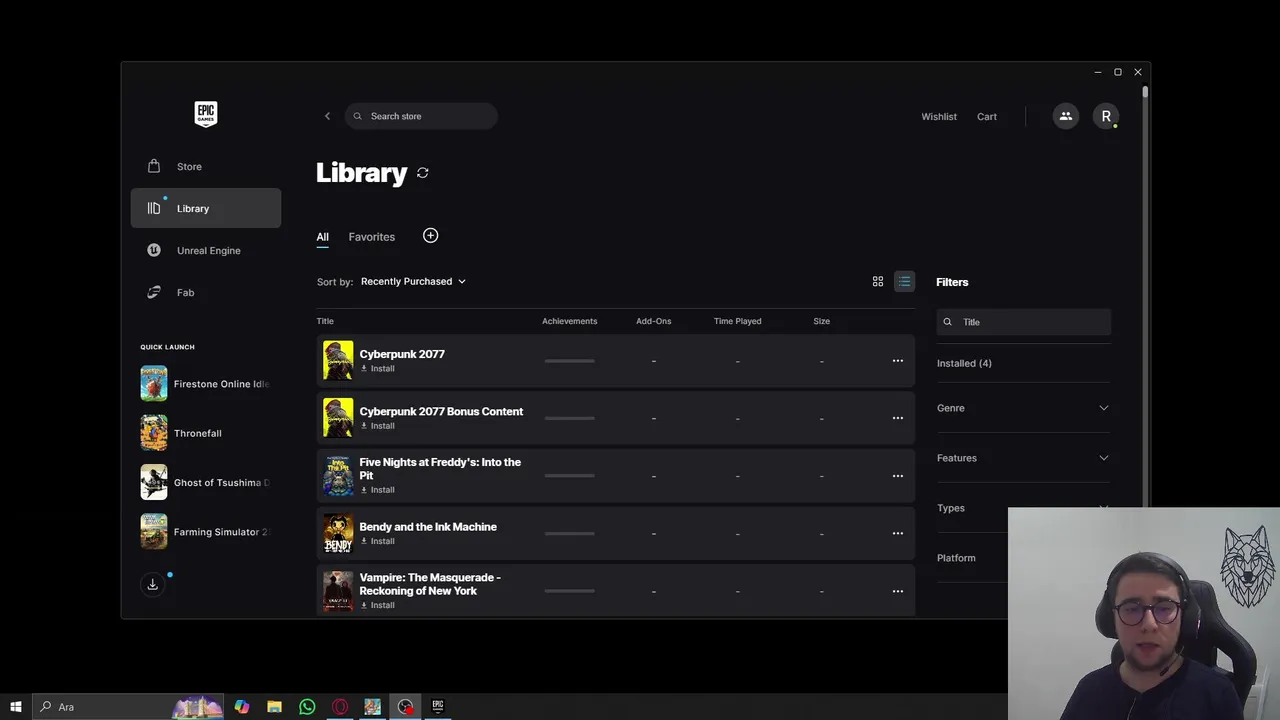Launch Ghost of Tsushima from Quick Launch
Image resolution: width=1280 pixels, height=720 pixels.
[206, 482]
